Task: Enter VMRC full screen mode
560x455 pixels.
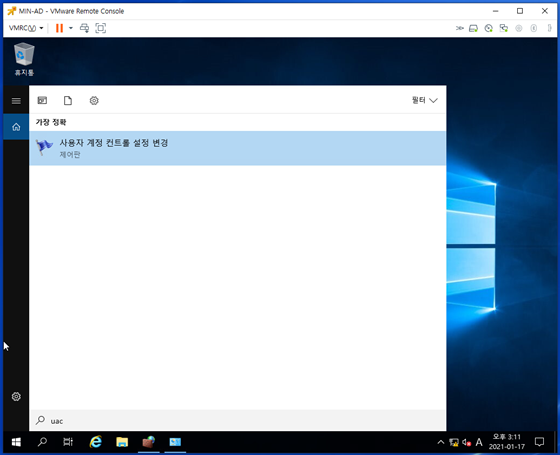Action: [101, 28]
